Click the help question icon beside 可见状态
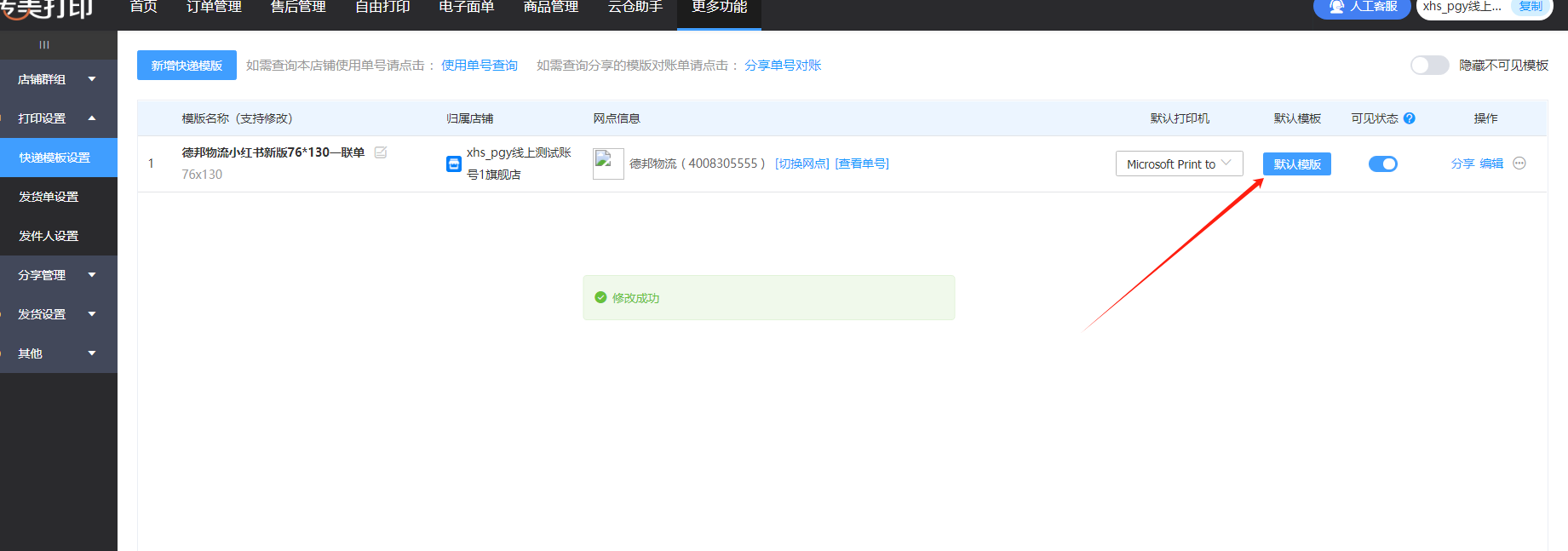 (x=1410, y=118)
